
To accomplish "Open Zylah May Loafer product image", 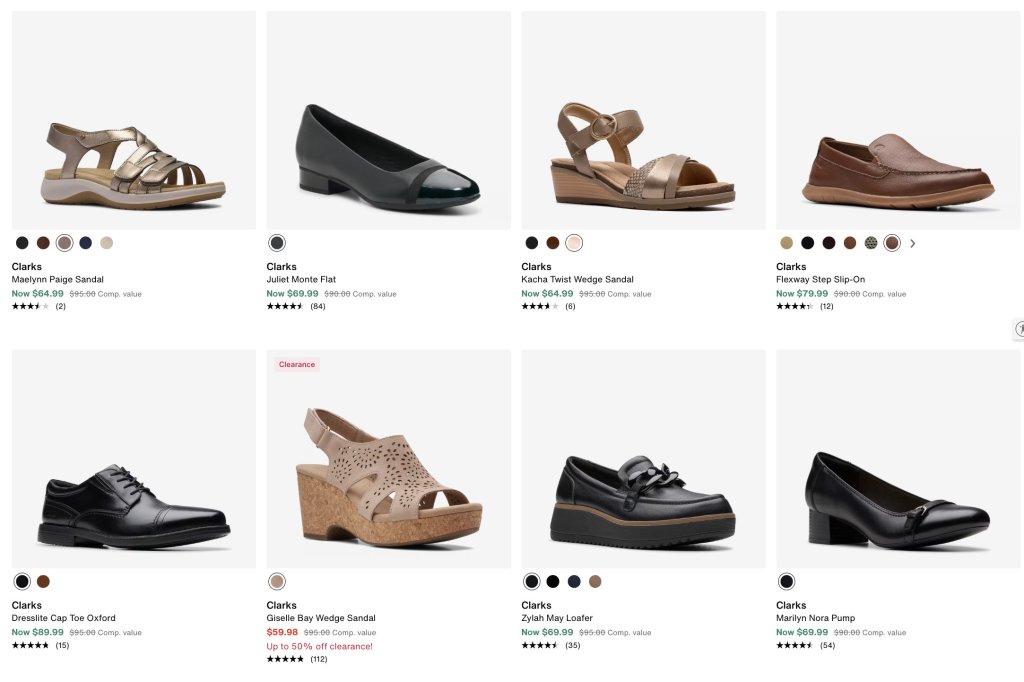I will tap(643, 459).
